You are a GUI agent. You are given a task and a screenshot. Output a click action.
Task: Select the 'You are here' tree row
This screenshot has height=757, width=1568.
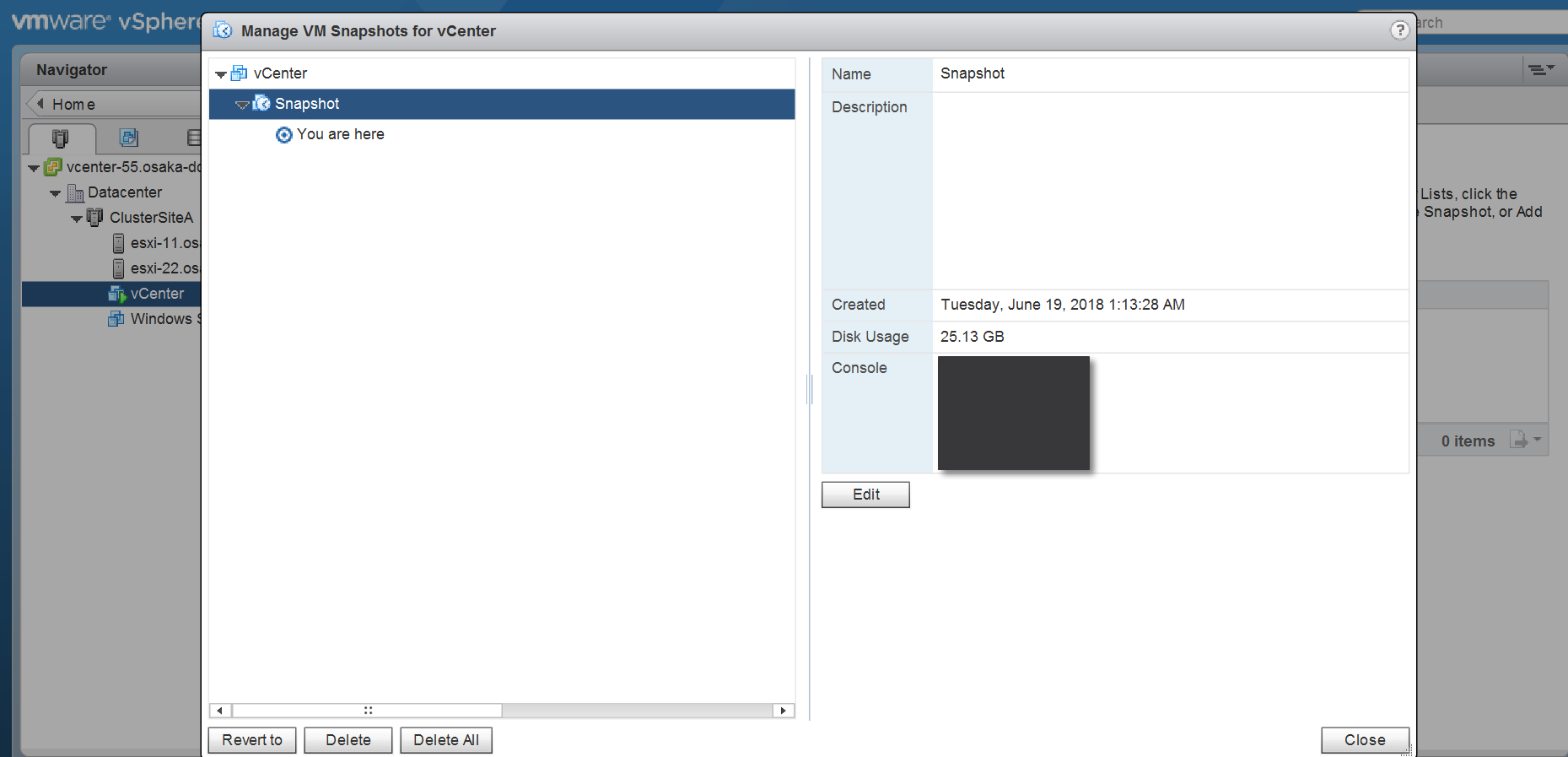click(x=502, y=134)
